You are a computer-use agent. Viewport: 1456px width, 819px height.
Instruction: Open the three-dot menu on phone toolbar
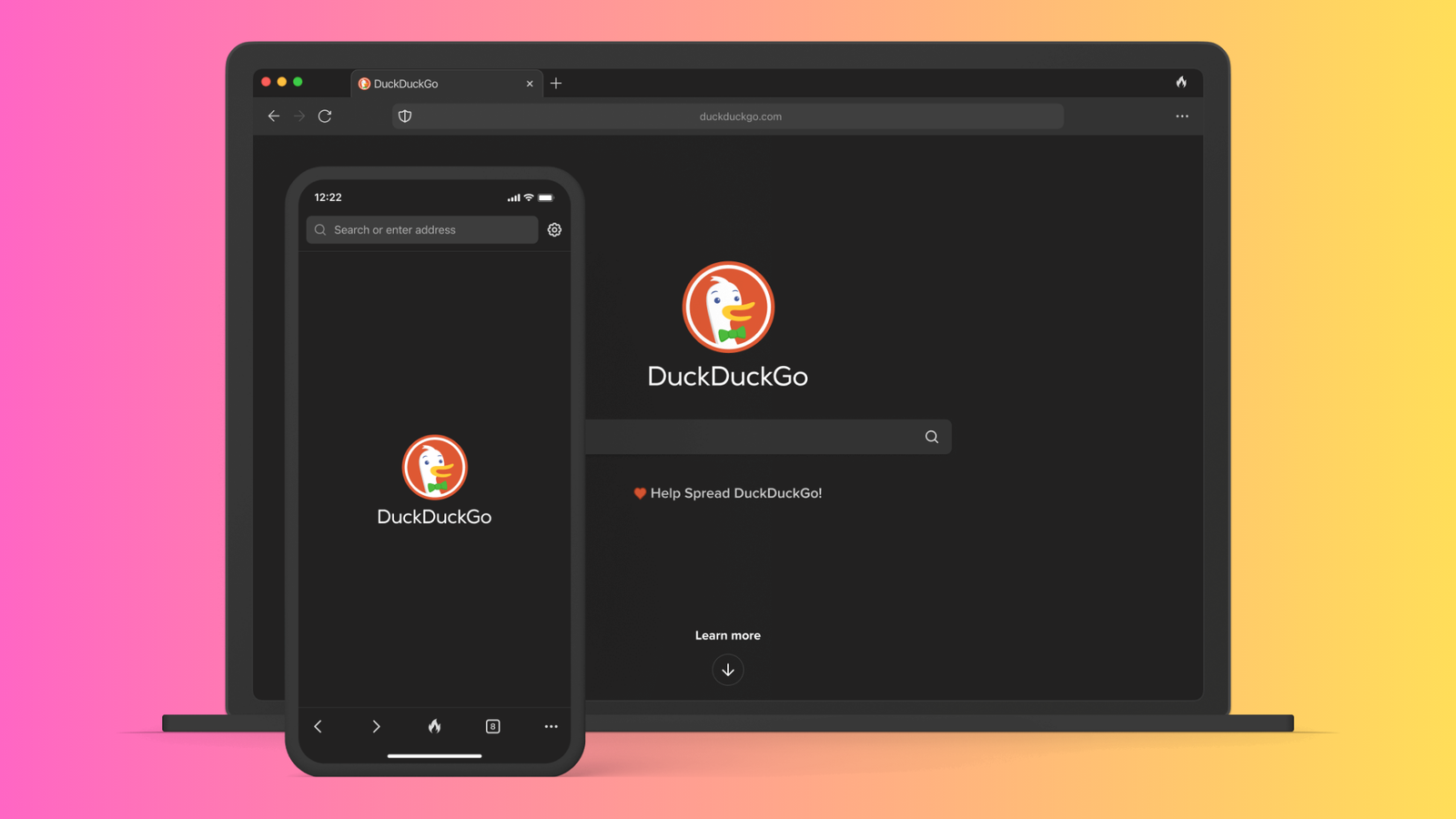click(551, 726)
